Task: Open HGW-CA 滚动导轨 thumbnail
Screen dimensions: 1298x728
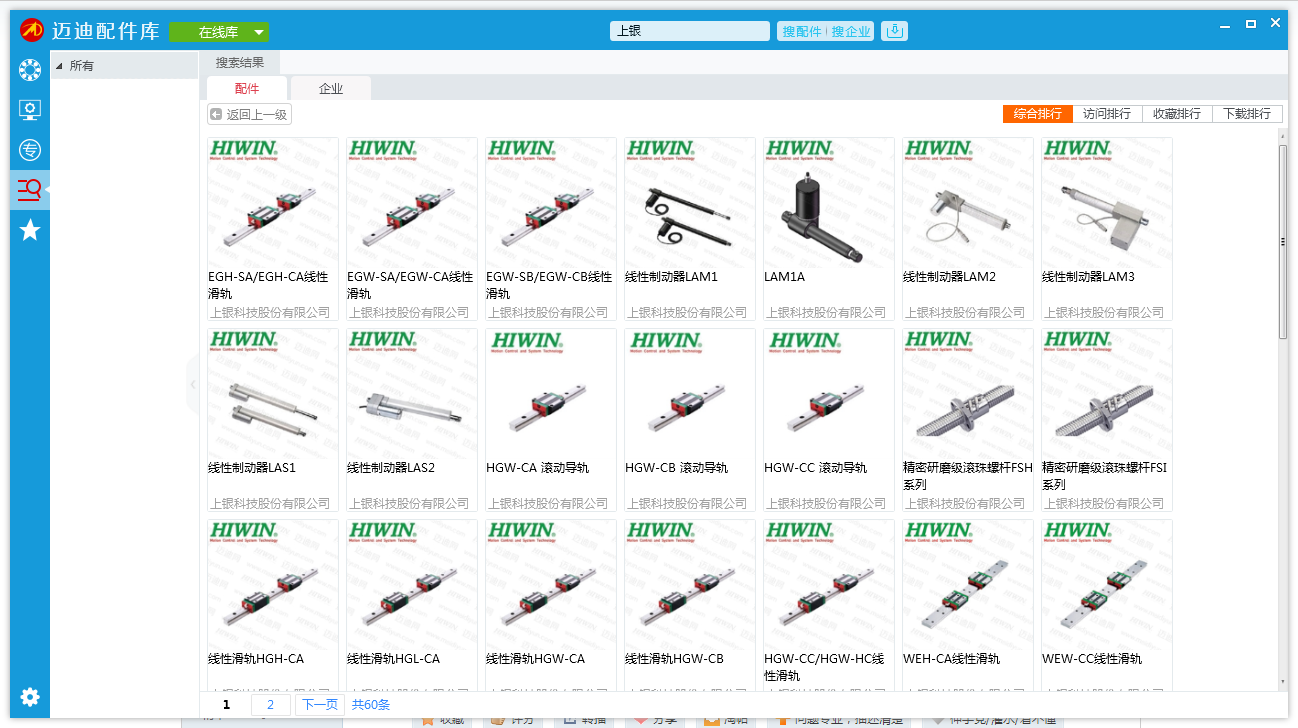Action: pos(551,394)
